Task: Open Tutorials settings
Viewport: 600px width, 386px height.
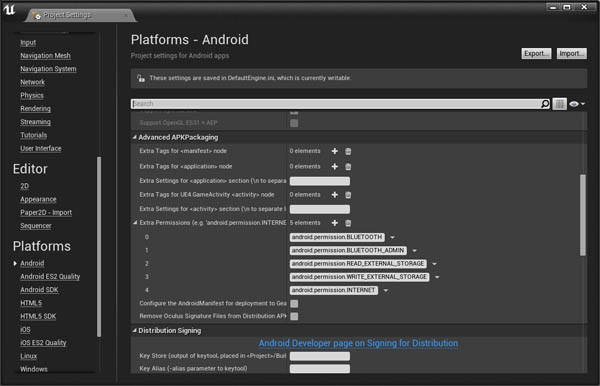Action: [x=34, y=135]
